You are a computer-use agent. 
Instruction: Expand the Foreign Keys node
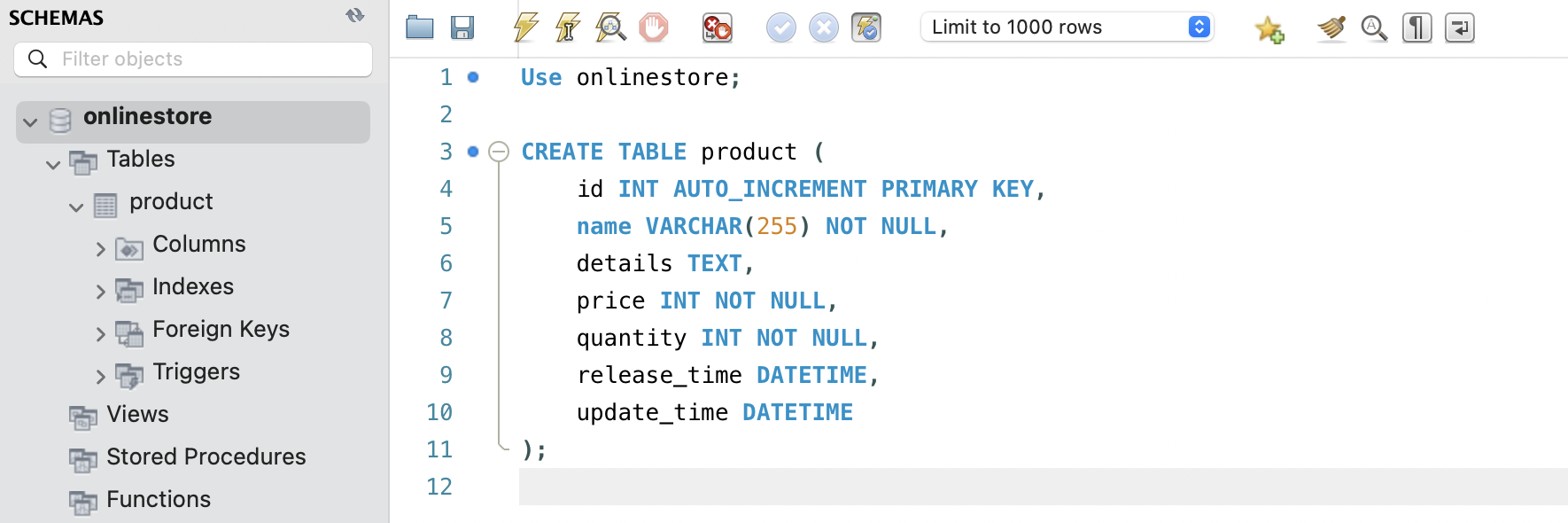pos(100,335)
